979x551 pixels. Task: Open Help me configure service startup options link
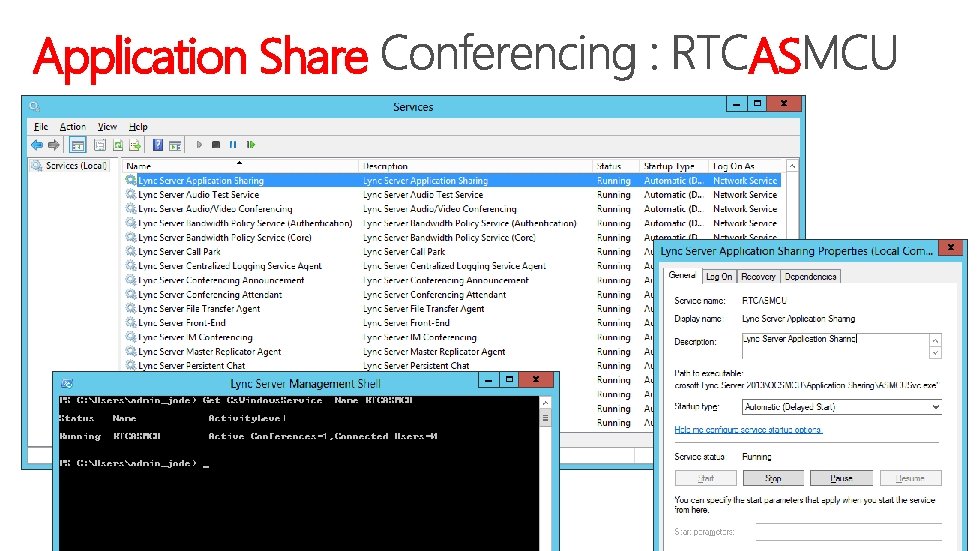[x=748, y=430]
